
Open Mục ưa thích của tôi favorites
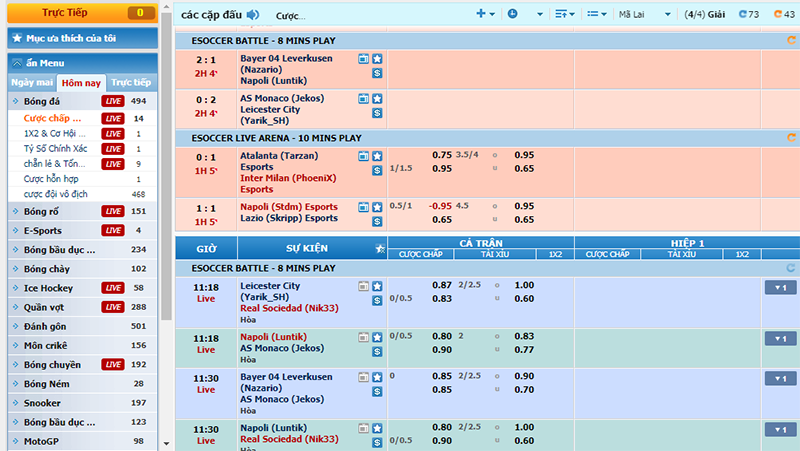click(x=82, y=38)
